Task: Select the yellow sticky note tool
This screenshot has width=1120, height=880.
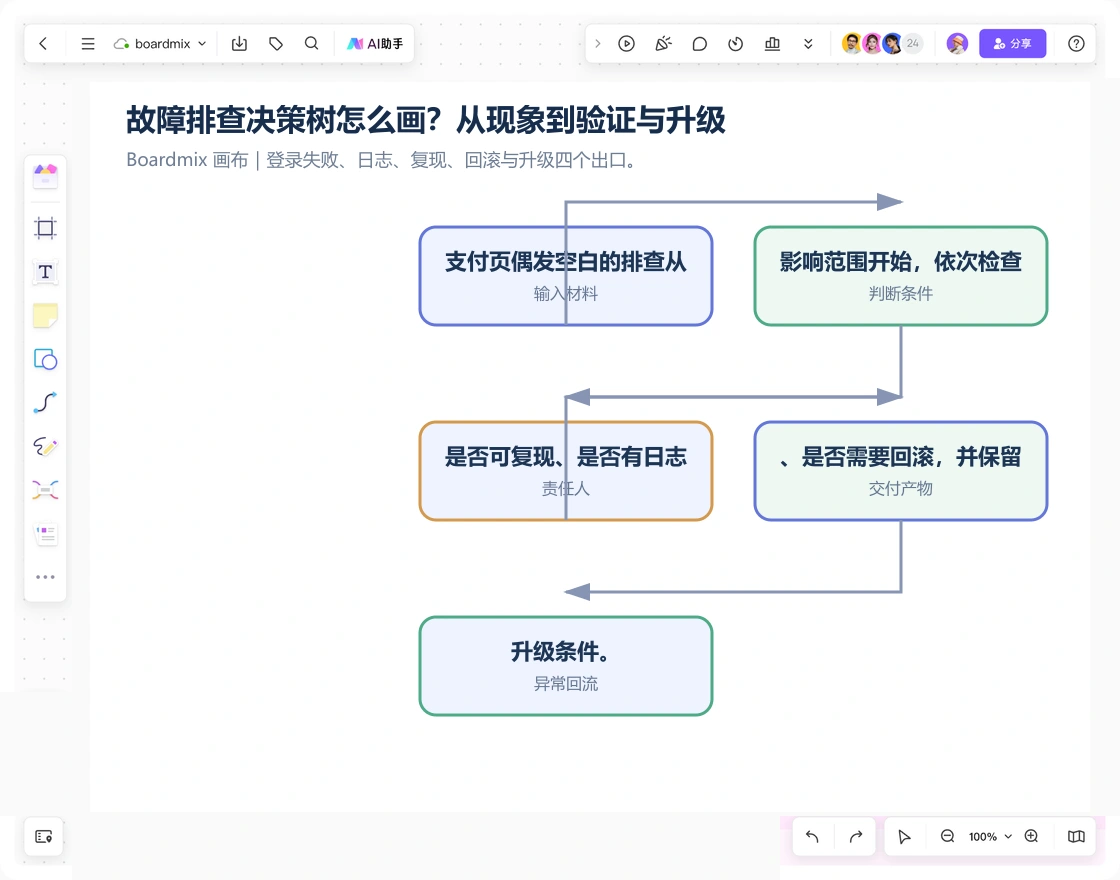Action: click(45, 316)
